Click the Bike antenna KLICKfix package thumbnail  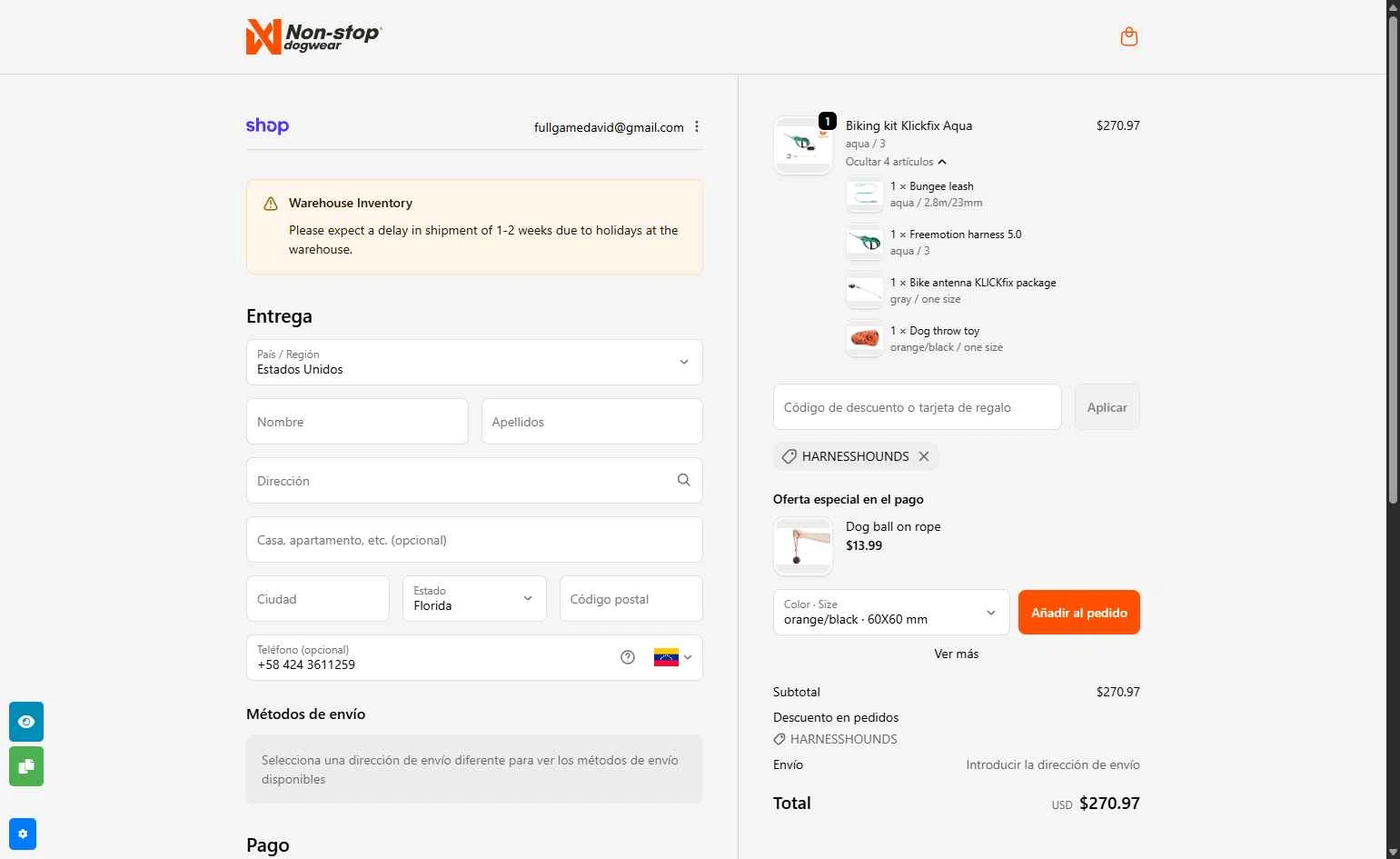865,291
